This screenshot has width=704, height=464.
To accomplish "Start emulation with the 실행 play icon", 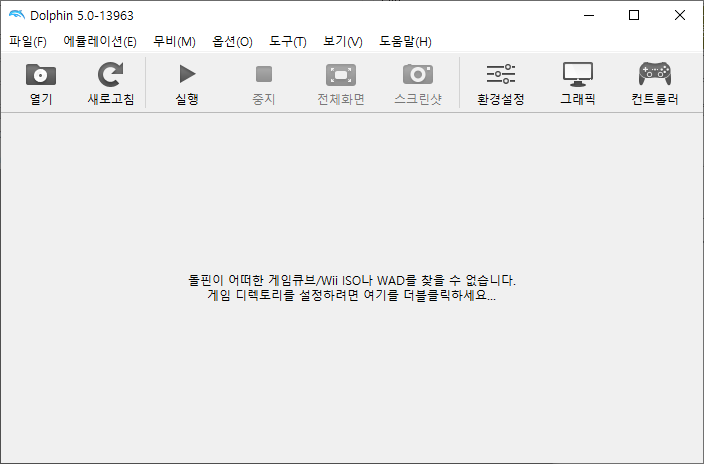I will coord(187,74).
